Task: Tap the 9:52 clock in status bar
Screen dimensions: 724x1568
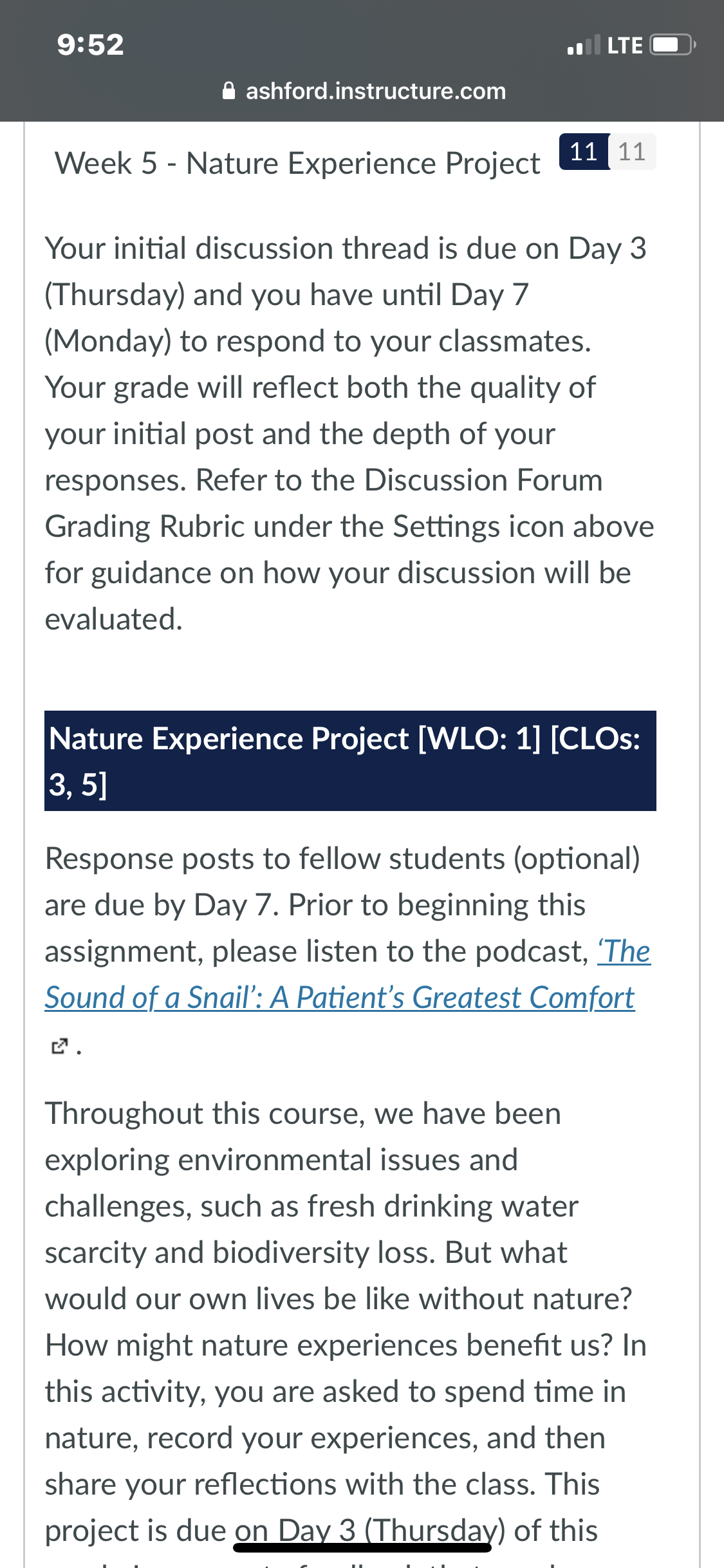Action: [90, 44]
